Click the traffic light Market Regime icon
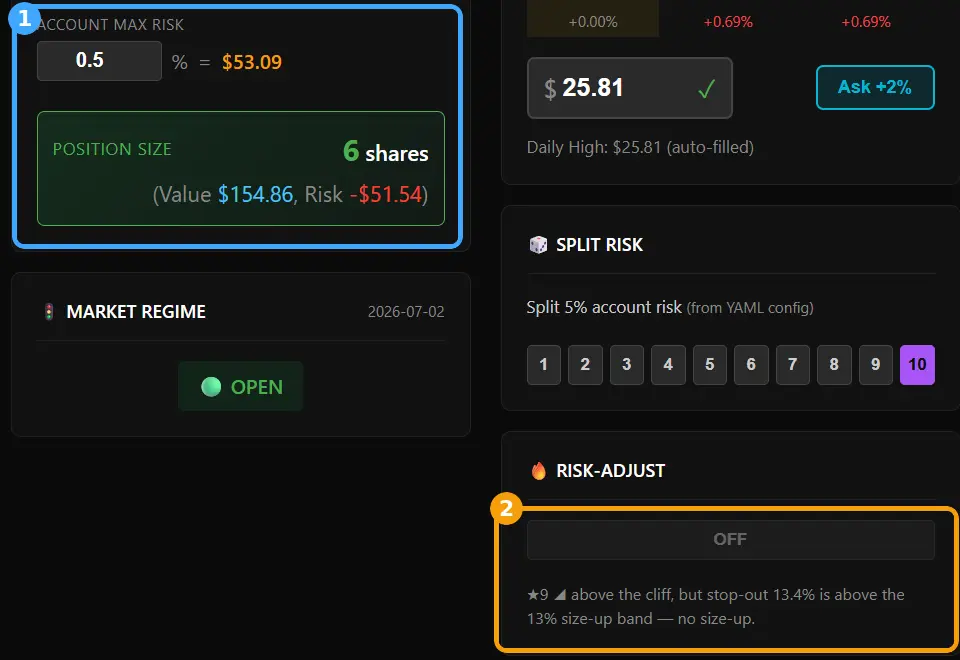 49,312
